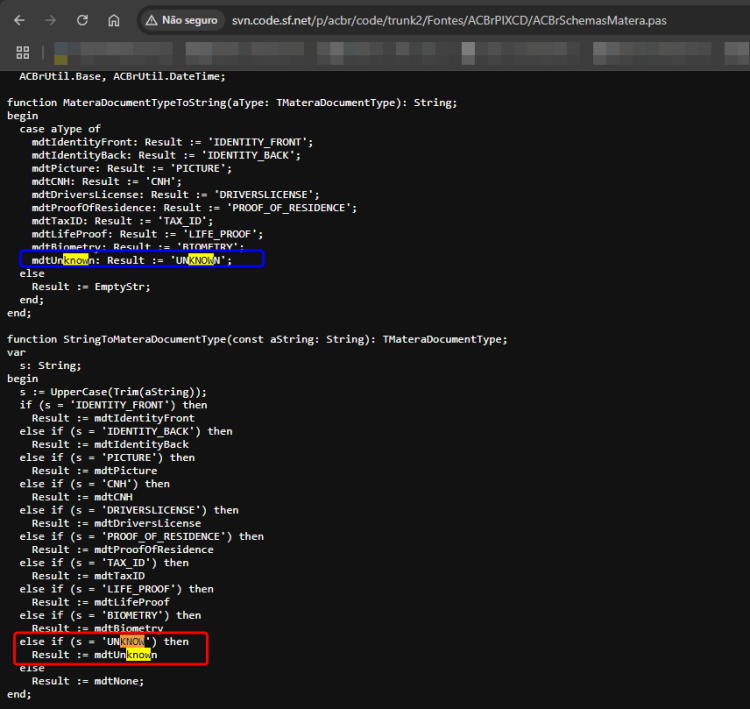This screenshot has width=750, height=709.
Task: Click the browser back arrow
Action: 20,21
